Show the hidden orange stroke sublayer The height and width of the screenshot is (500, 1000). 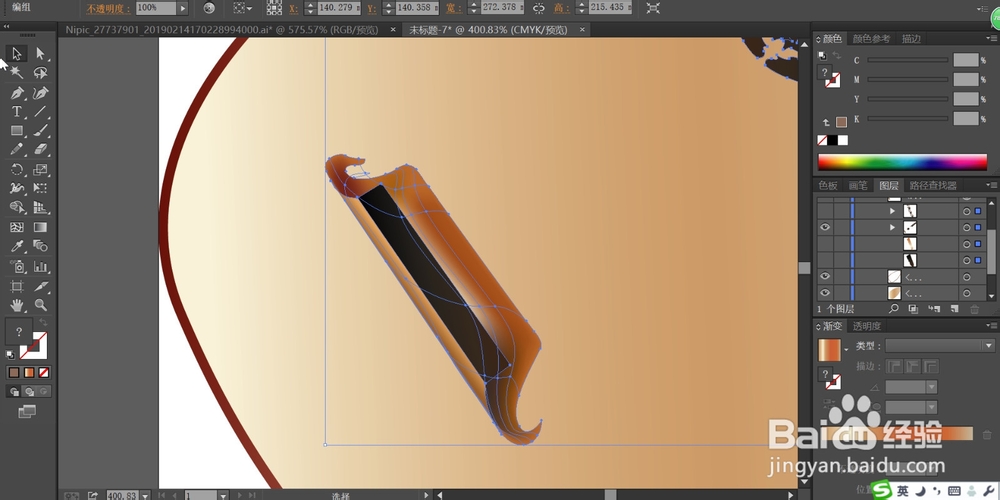[x=825, y=244]
